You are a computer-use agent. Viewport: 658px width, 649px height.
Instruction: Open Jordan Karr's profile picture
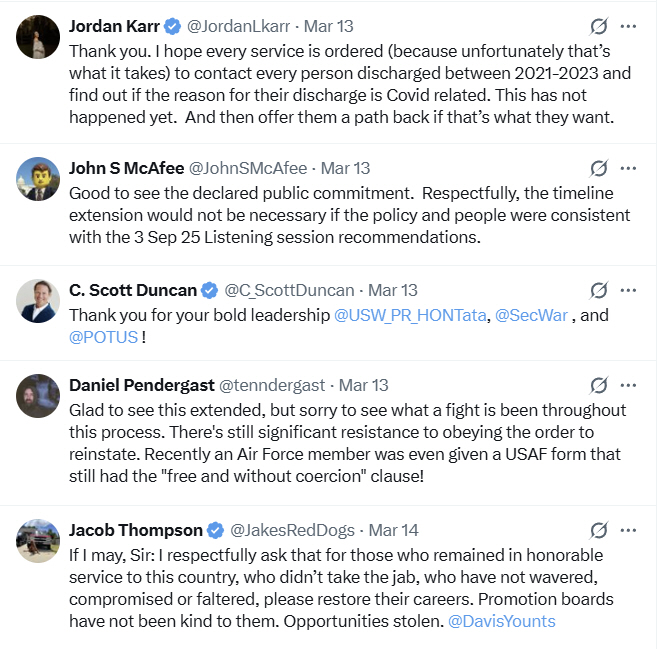pyautogui.click(x=38, y=37)
